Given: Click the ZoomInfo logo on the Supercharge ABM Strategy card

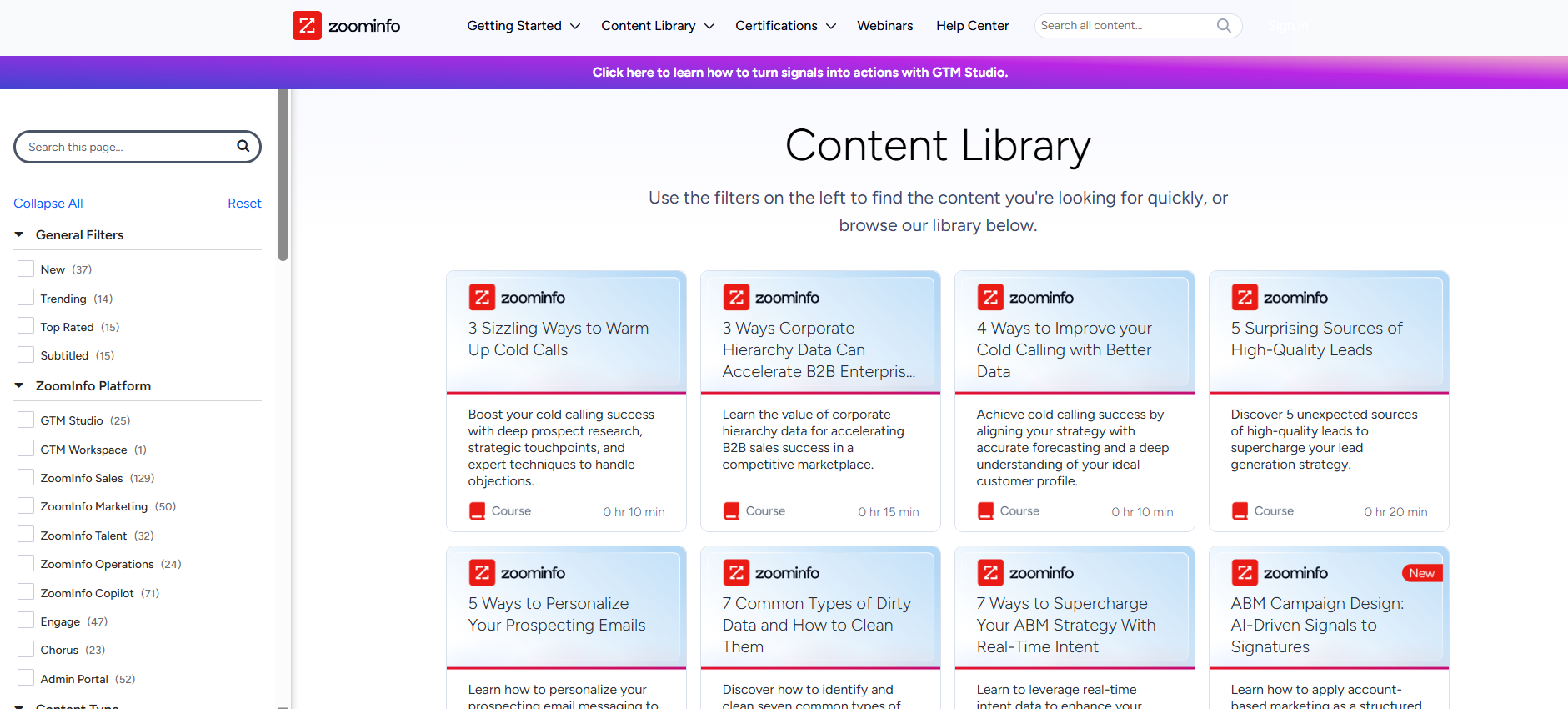Looking at the screenshot, I should pyautogui.click(x=1025, y=572).
